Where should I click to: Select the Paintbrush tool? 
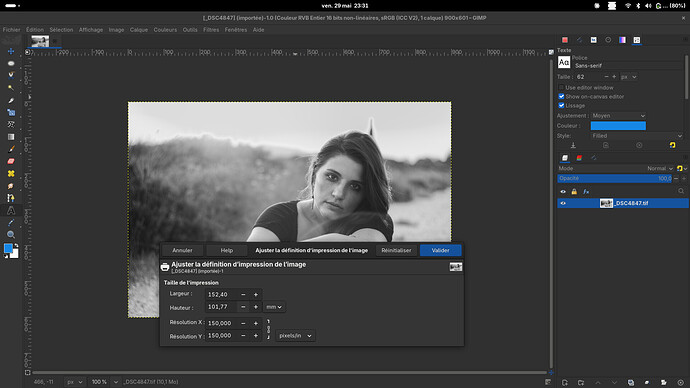click(11, 149)
